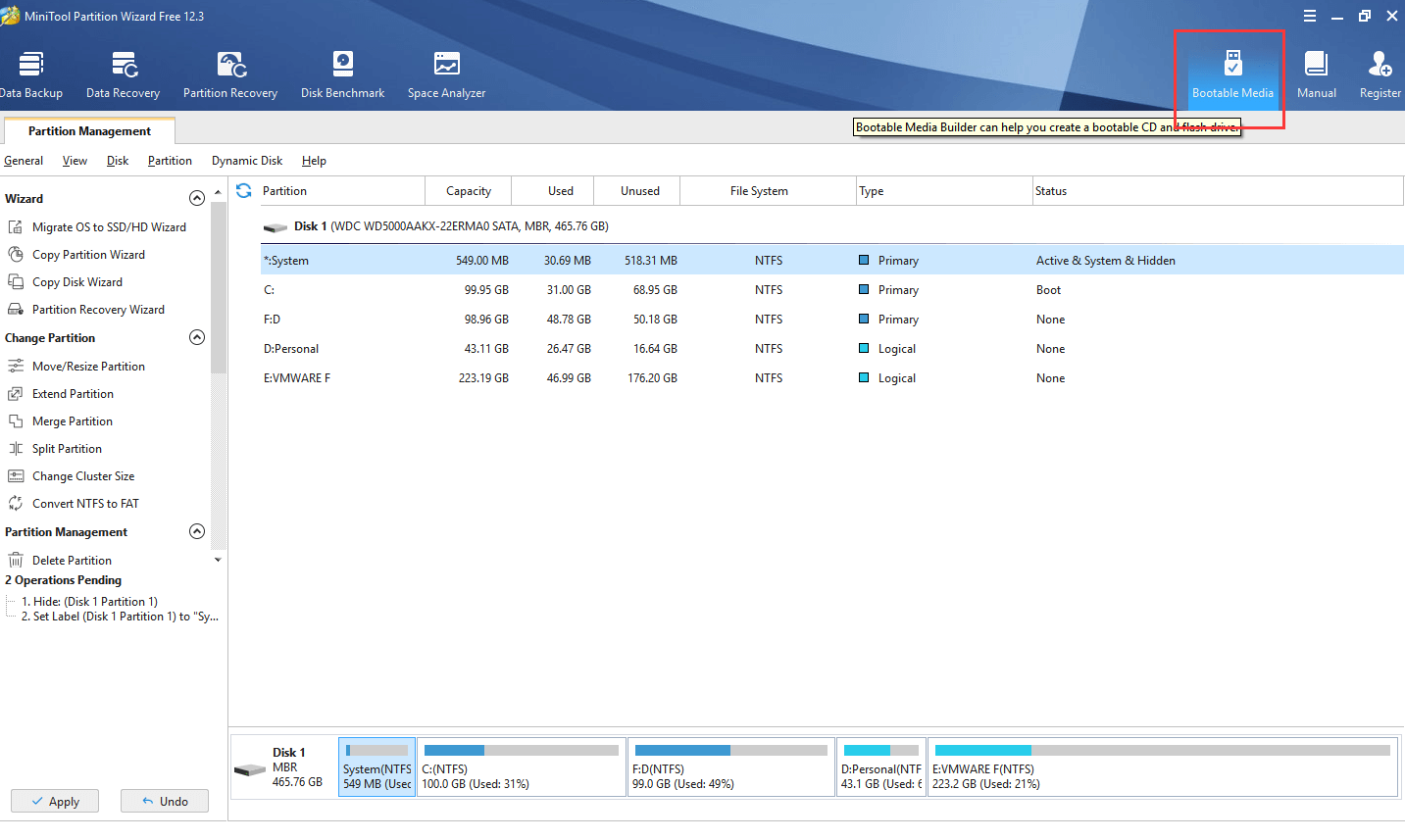Screen dimensions: 1405x840
Task: Open the Partition menu
Action: [x=170, y=161]
